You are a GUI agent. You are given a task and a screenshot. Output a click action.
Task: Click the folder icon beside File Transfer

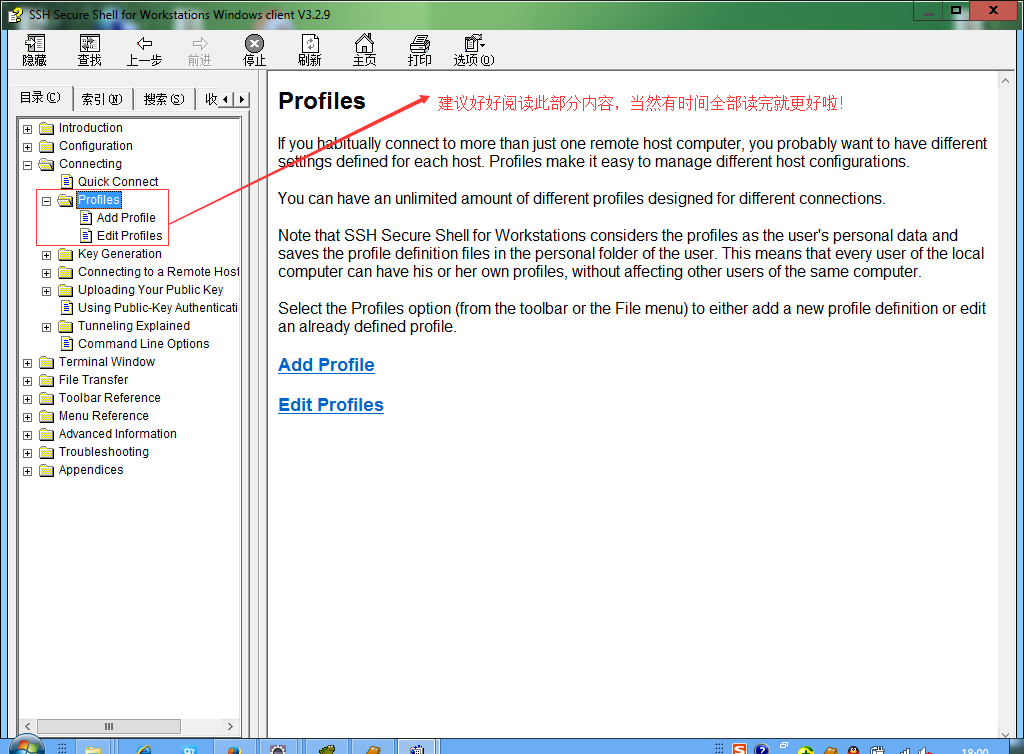[x=46, y=380]
